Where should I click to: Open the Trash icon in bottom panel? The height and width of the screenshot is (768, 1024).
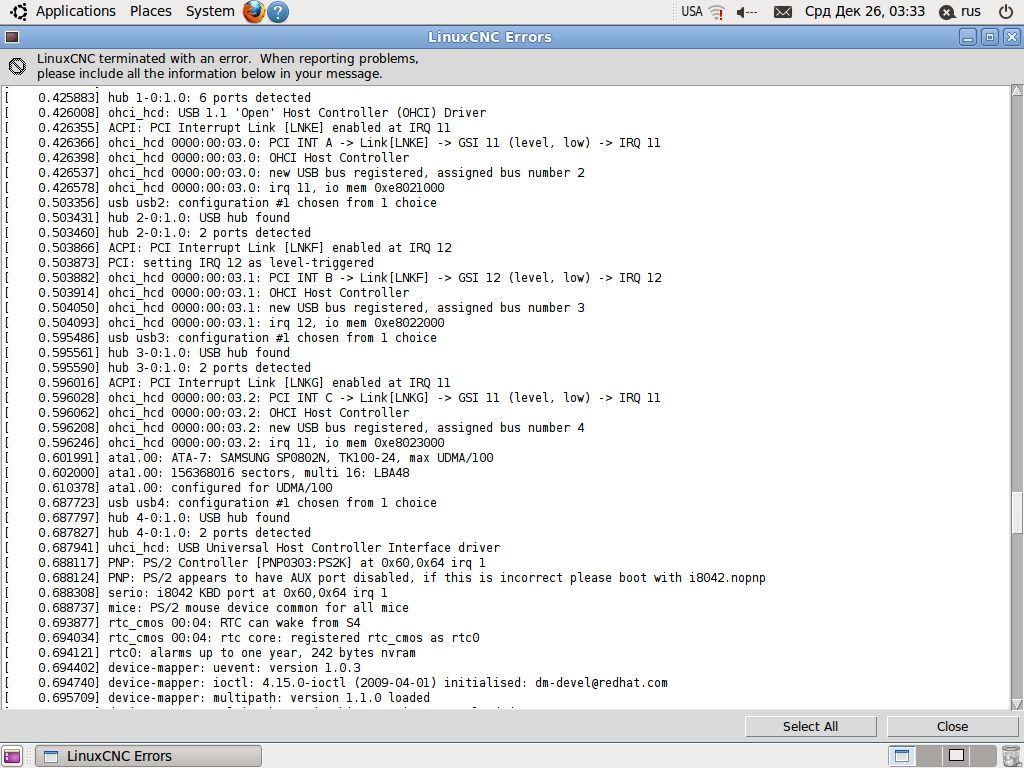tap(1010, 756)
